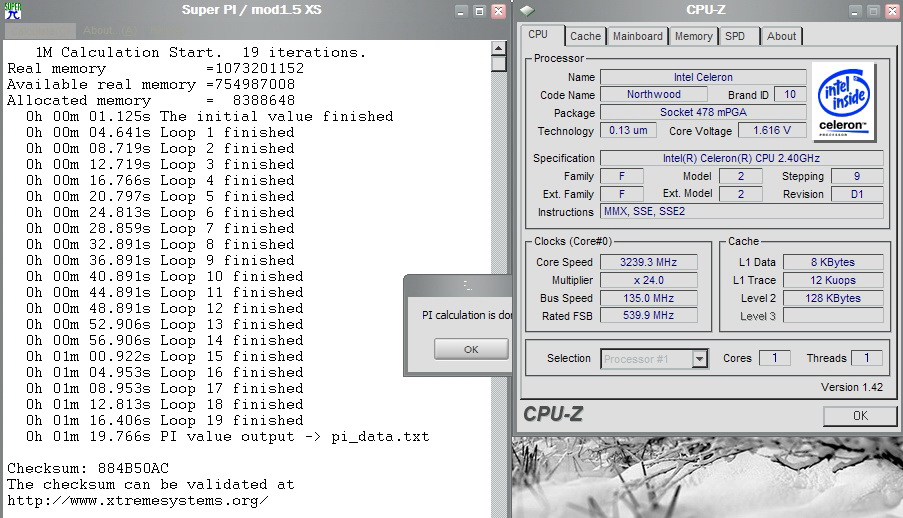Image resolution: width=903 pixels, height=518 pixels.
Task: Select the SPD tab
Action: coord(735,36)
